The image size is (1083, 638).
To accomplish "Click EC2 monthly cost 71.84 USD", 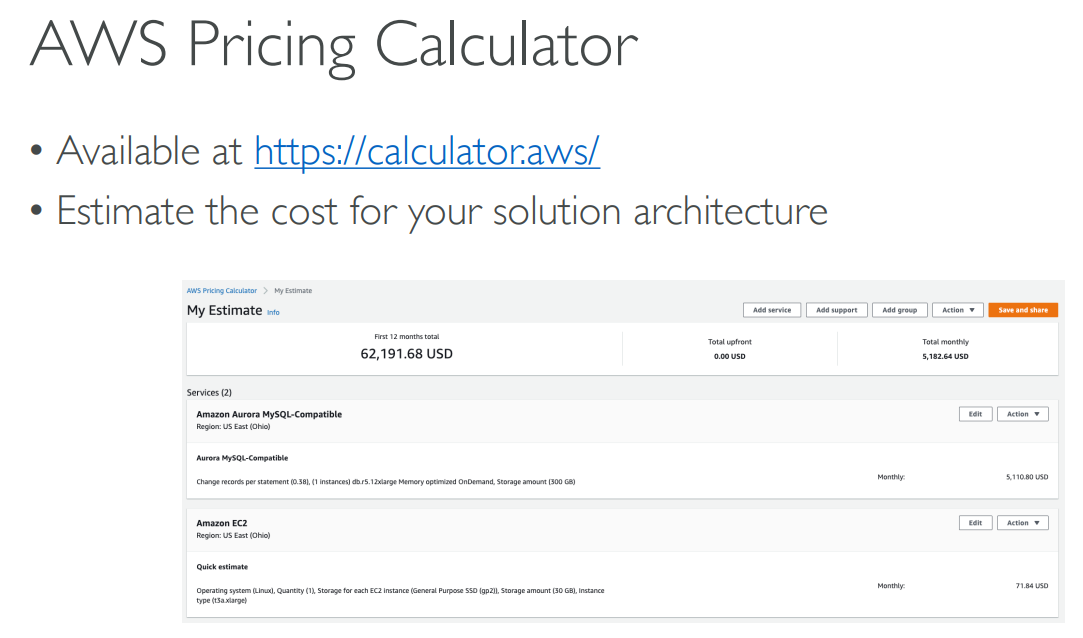I will point(1031,585).
